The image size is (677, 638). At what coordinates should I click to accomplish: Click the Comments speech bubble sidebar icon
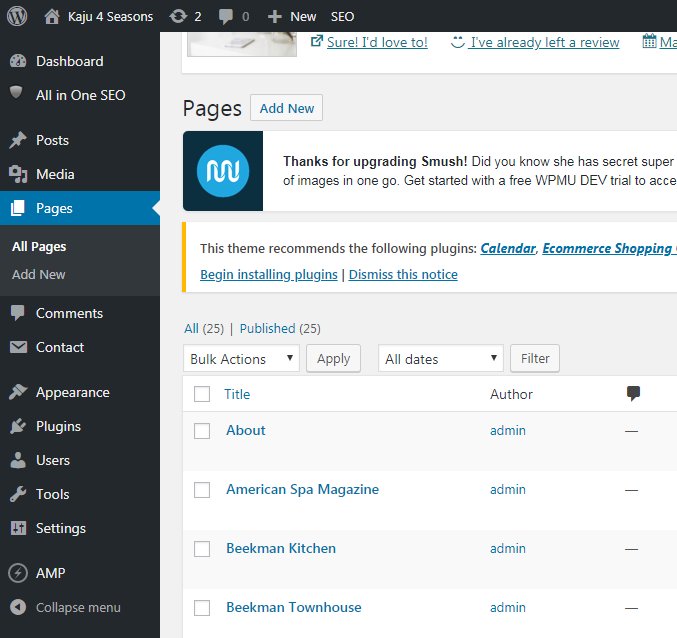coord(18,313)
